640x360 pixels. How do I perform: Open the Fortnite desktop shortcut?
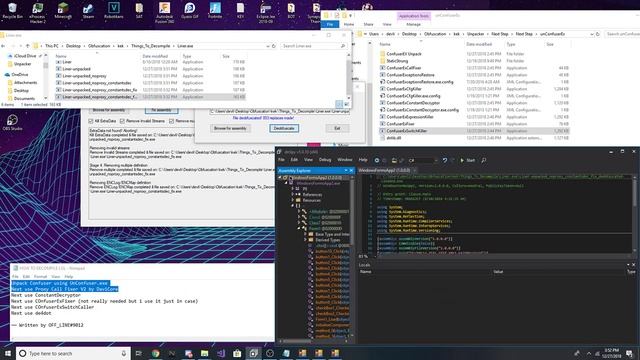pyautogui.click(x=215, y=11)
